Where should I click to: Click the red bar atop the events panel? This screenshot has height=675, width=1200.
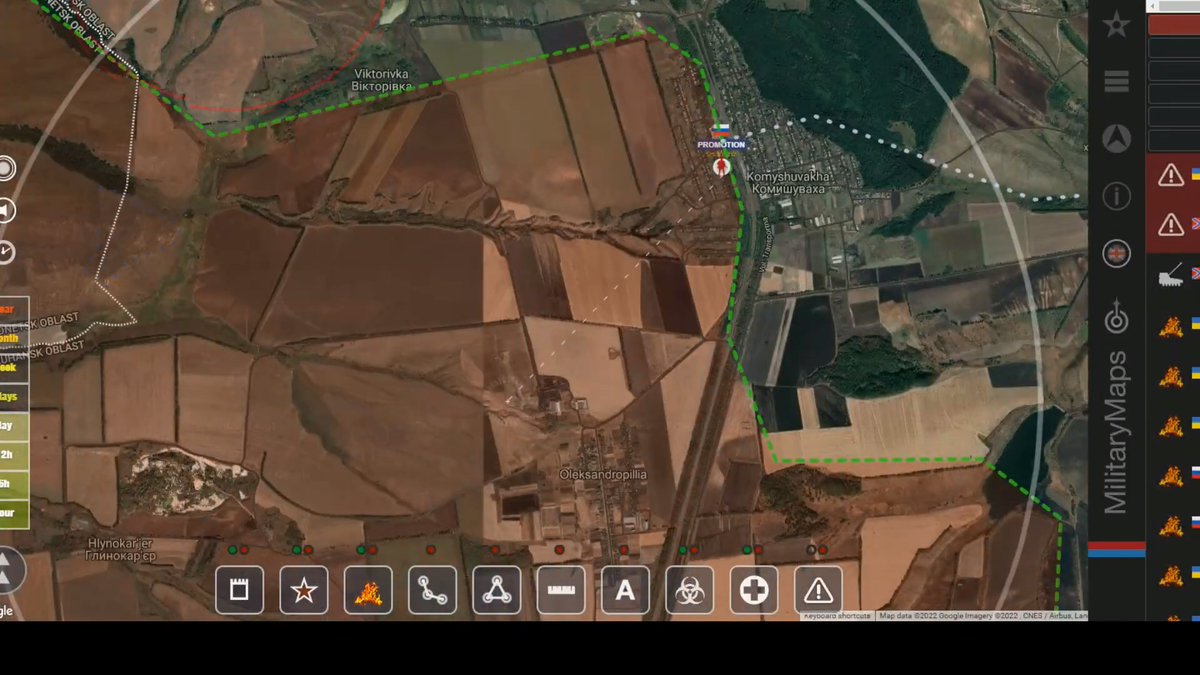(1174, 25)
